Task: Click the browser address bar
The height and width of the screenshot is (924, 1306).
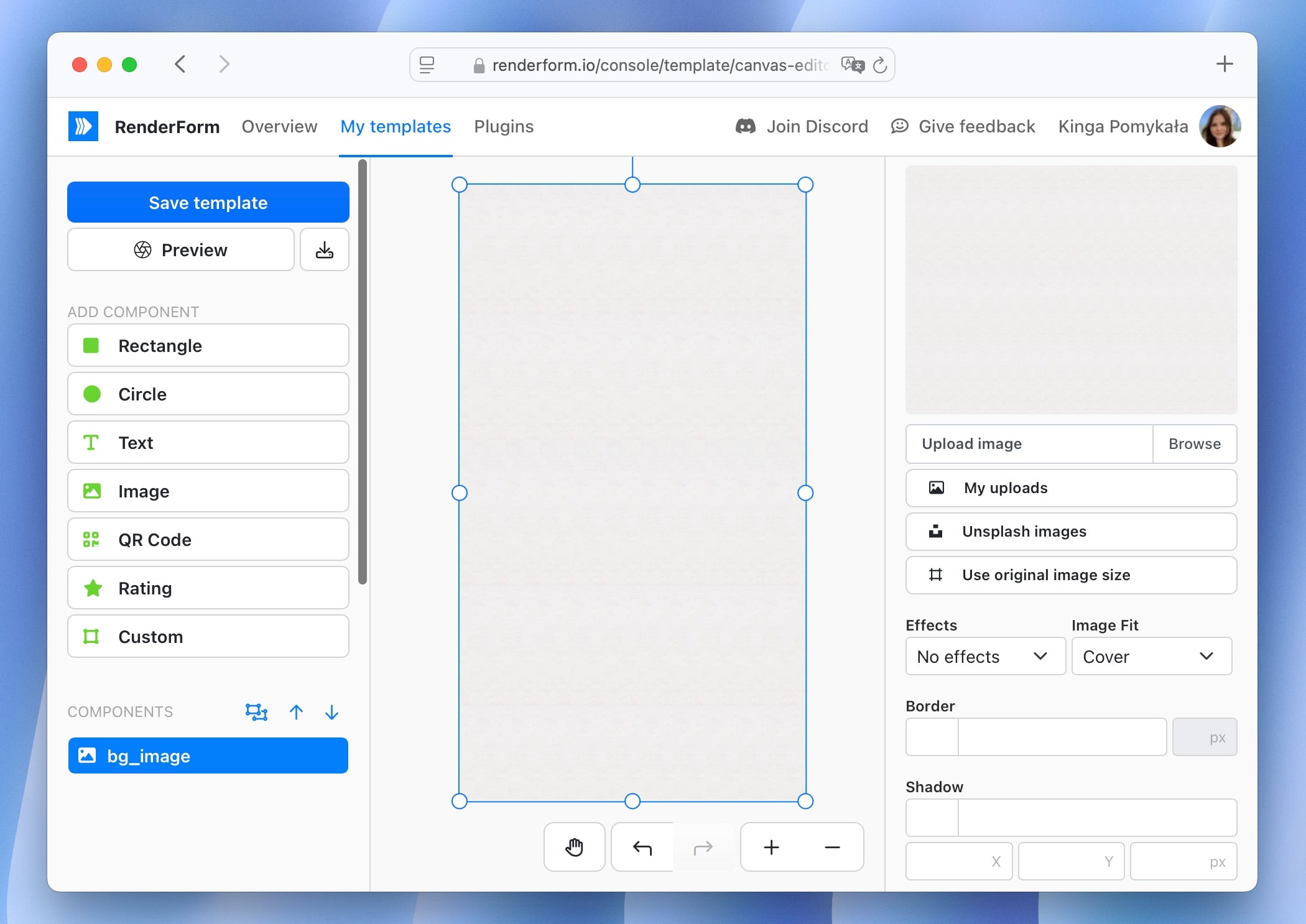Action: pos(652,65)
